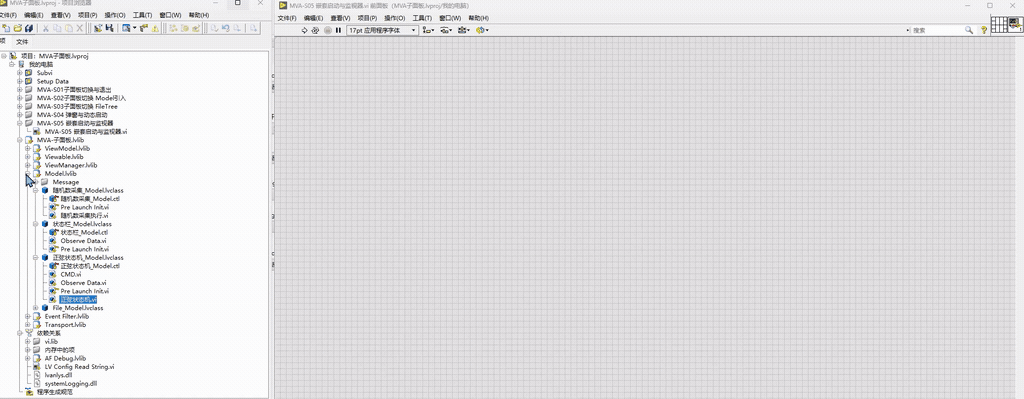1024x399 pixels.
Task: Open the Resize Objects tool
Action: [x=464, y=30]
